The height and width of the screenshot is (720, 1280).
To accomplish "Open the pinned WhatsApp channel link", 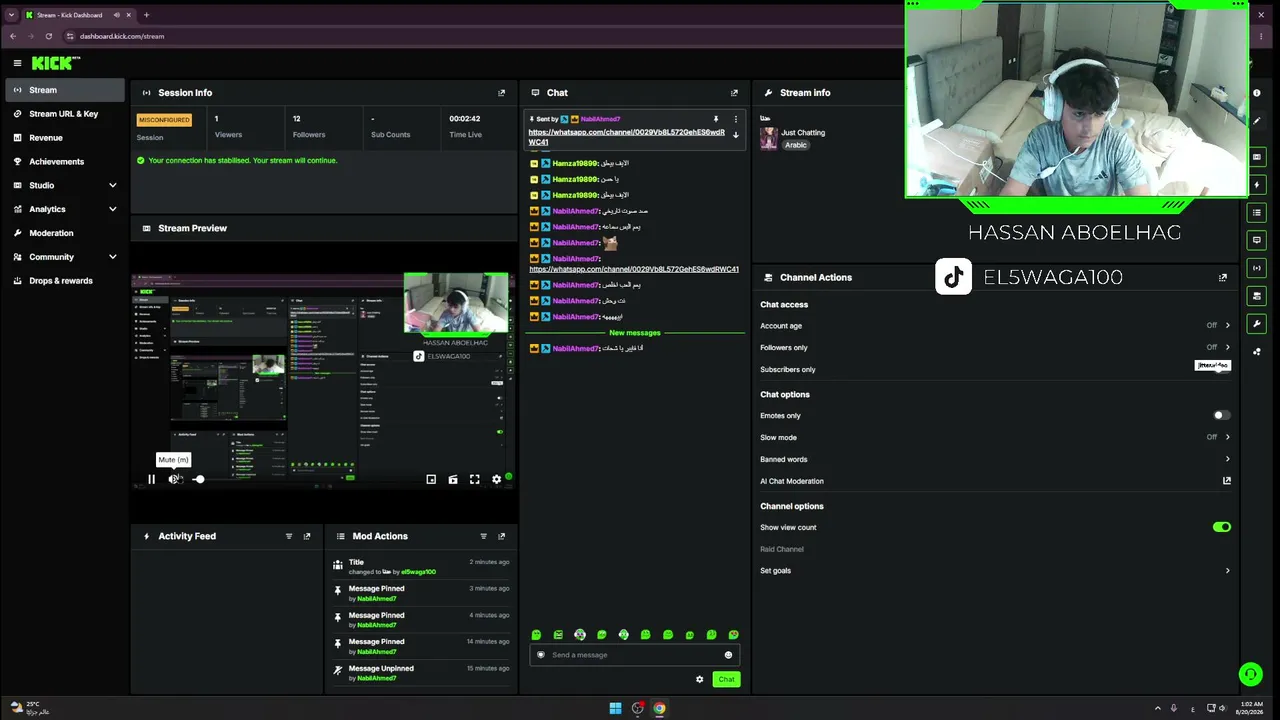I will (x=626, y=137).
